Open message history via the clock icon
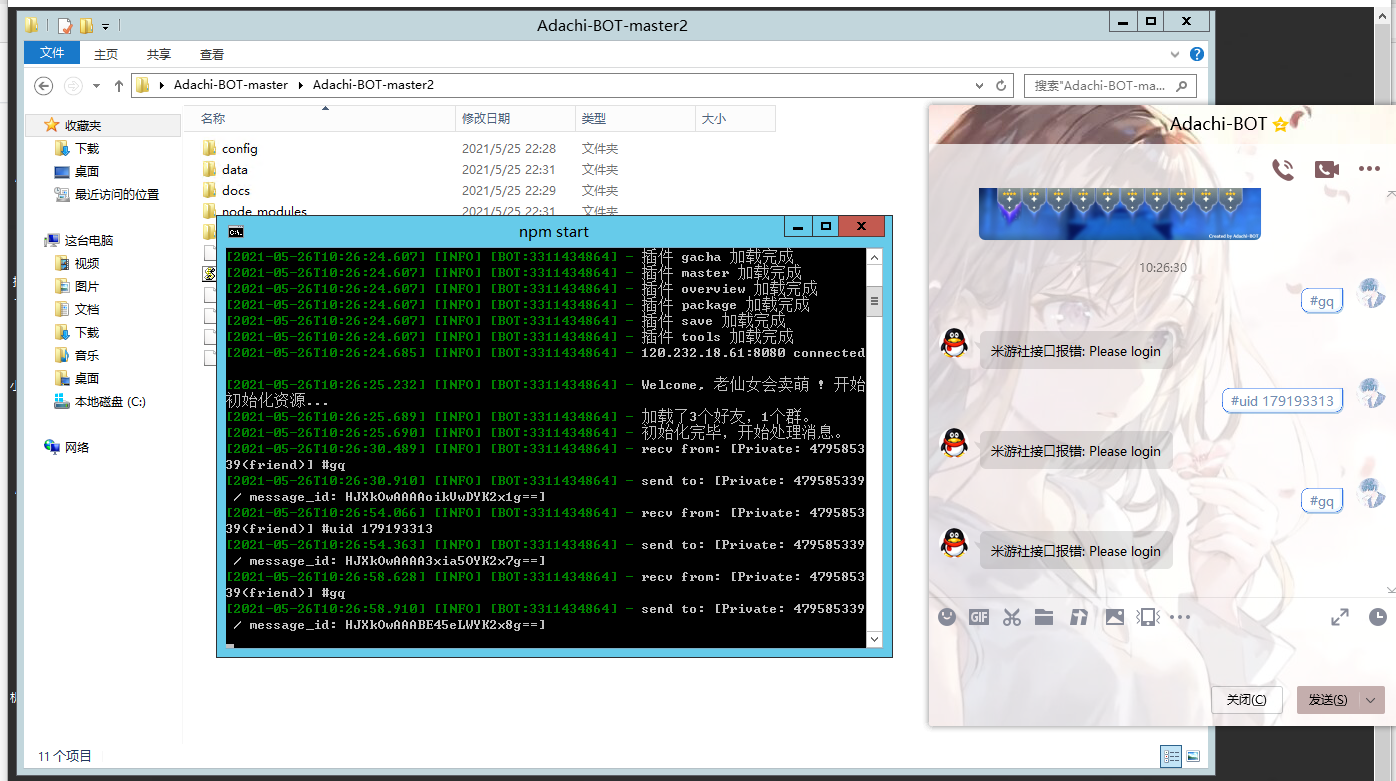Image resolution: width=1396 pixels, height=781 pixels. 1377,617
